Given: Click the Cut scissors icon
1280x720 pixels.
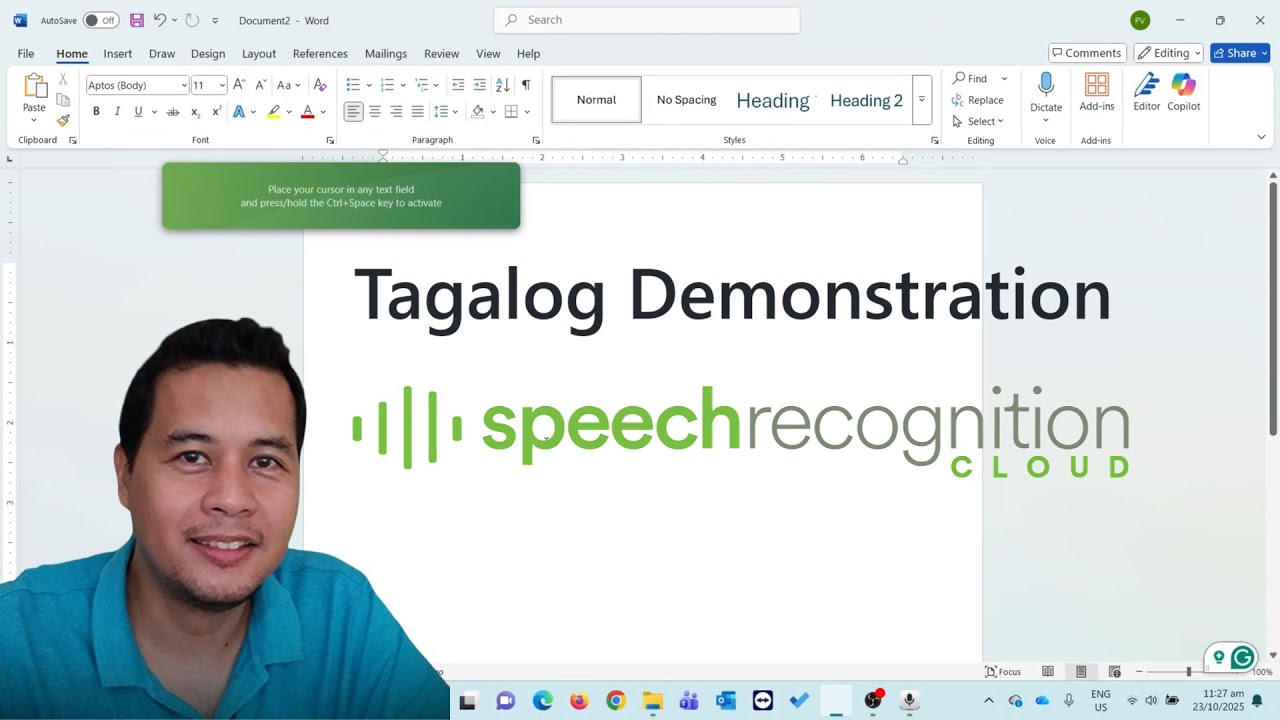Looking at the screenshot, I should 63,79.
